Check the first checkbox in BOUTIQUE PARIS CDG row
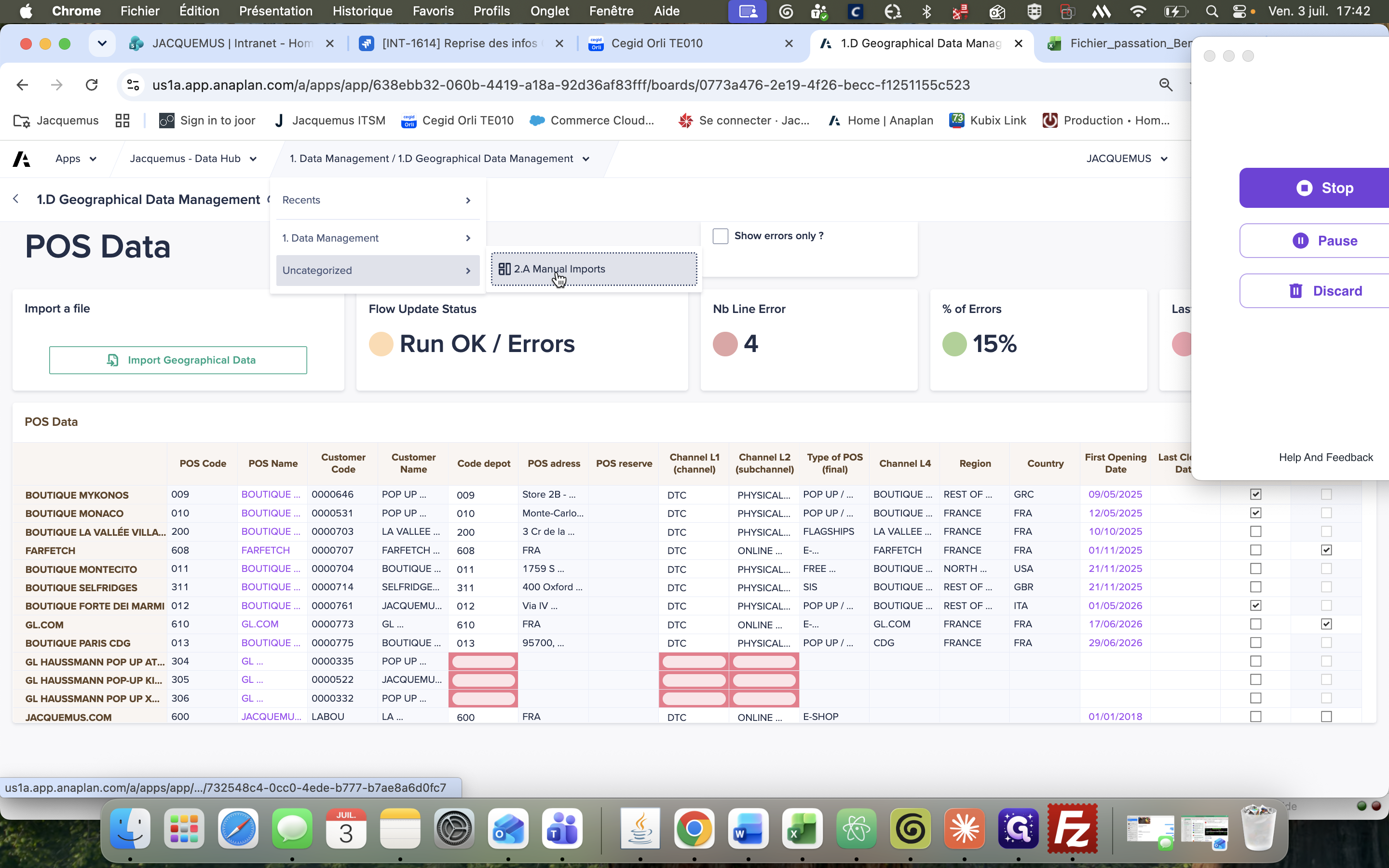This screenshot has height=868, width=1389. pyautogui.click(x=1255, y=642)
